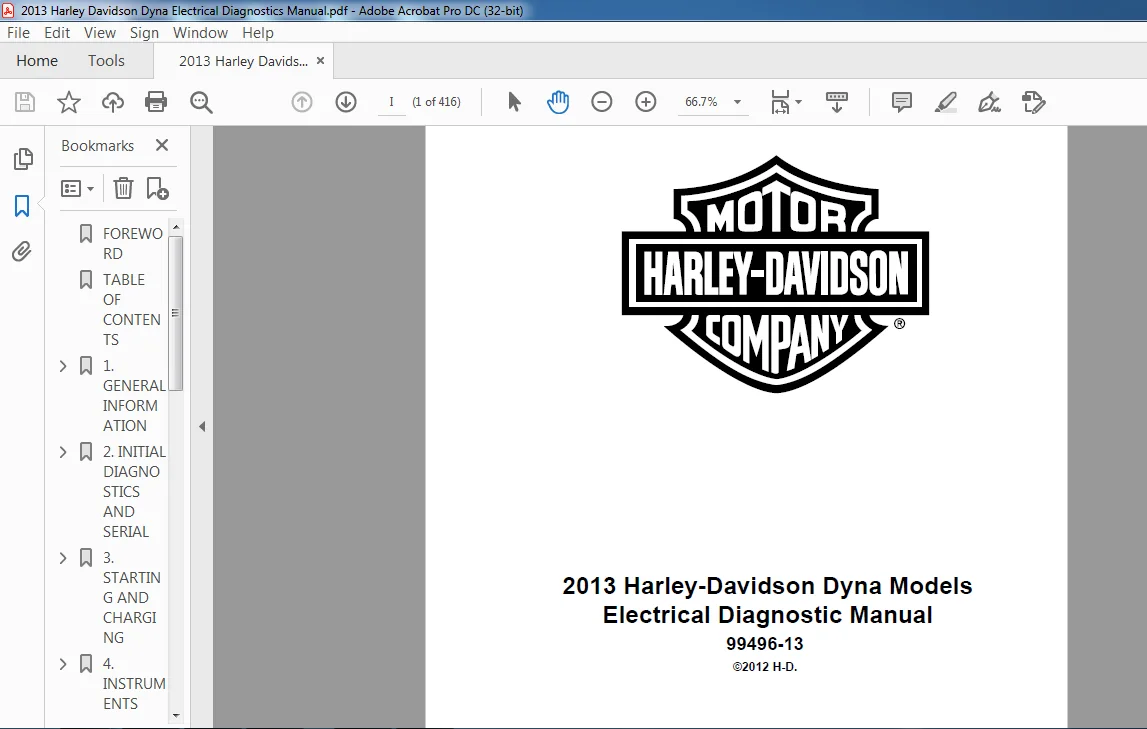Toggle the Bookmarks panel icon in sidebar

click(22, 205)
